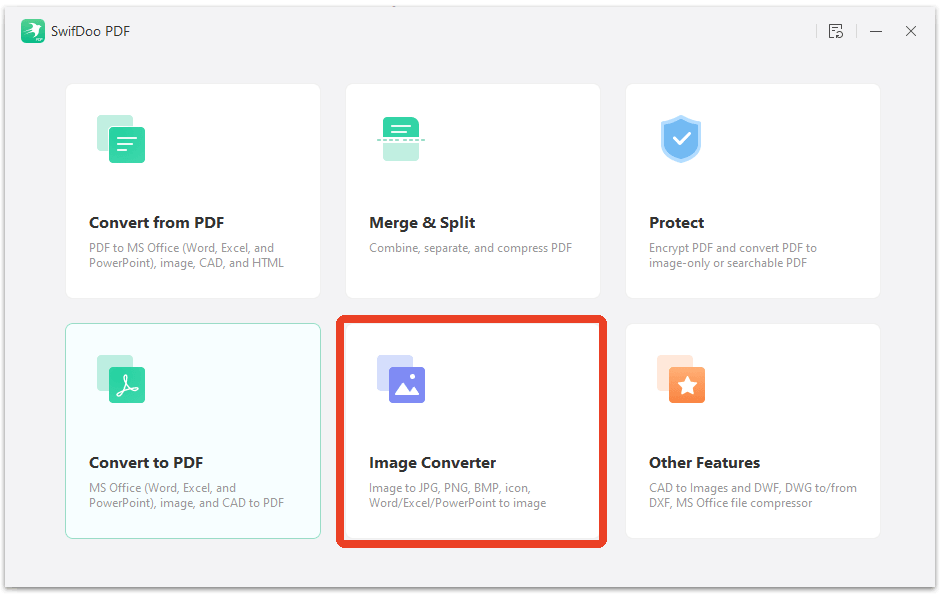Click 'Image to JPG, PNG, BMP, icon' text
940x594 pixels.
tap(457, 495)
